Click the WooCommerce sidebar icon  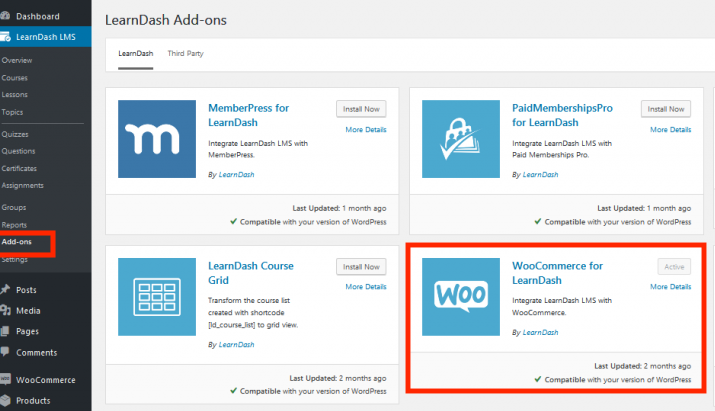[5, 379]
